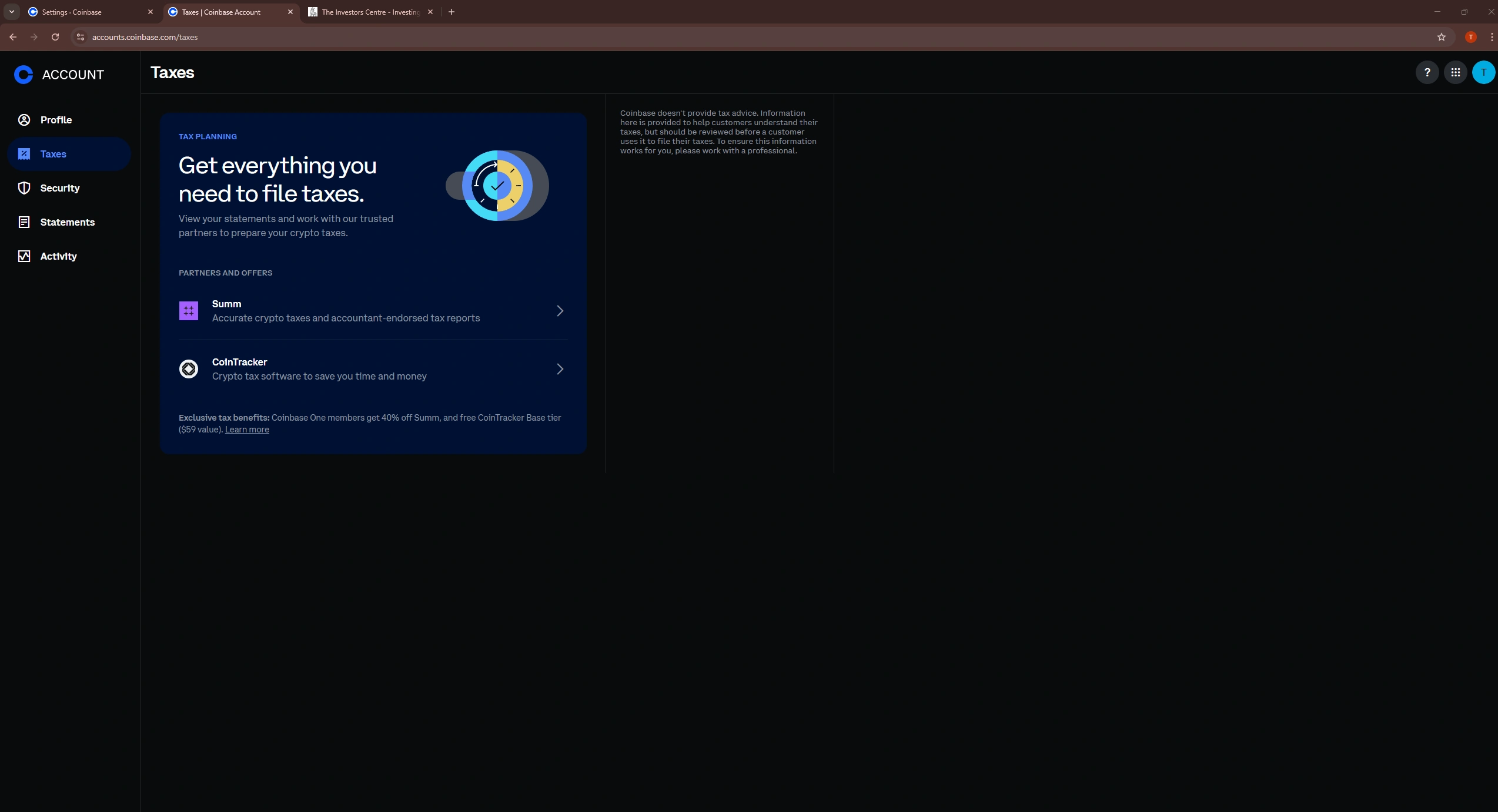Close the Settings Coinbase tab

[x=151, y=12]
